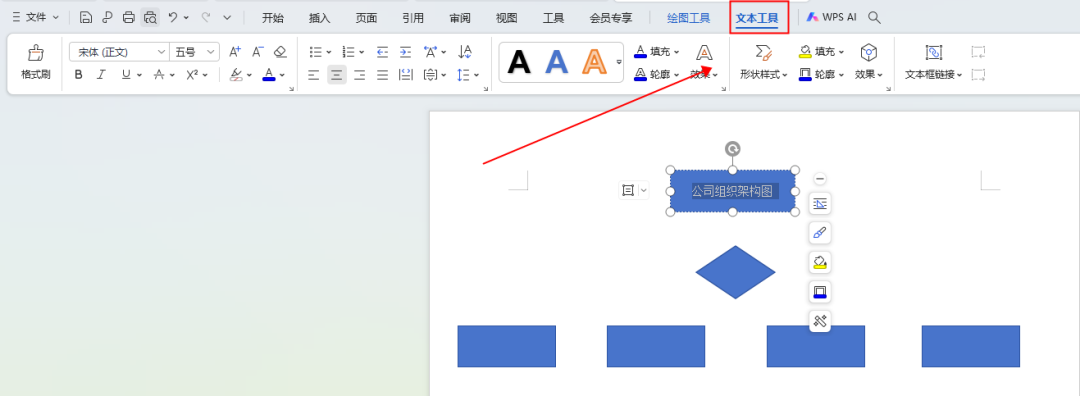The height and width of the screenshot is (396, 1080).
Task: Click the brush style icon in floating toolbar
Action: (820, 233)
